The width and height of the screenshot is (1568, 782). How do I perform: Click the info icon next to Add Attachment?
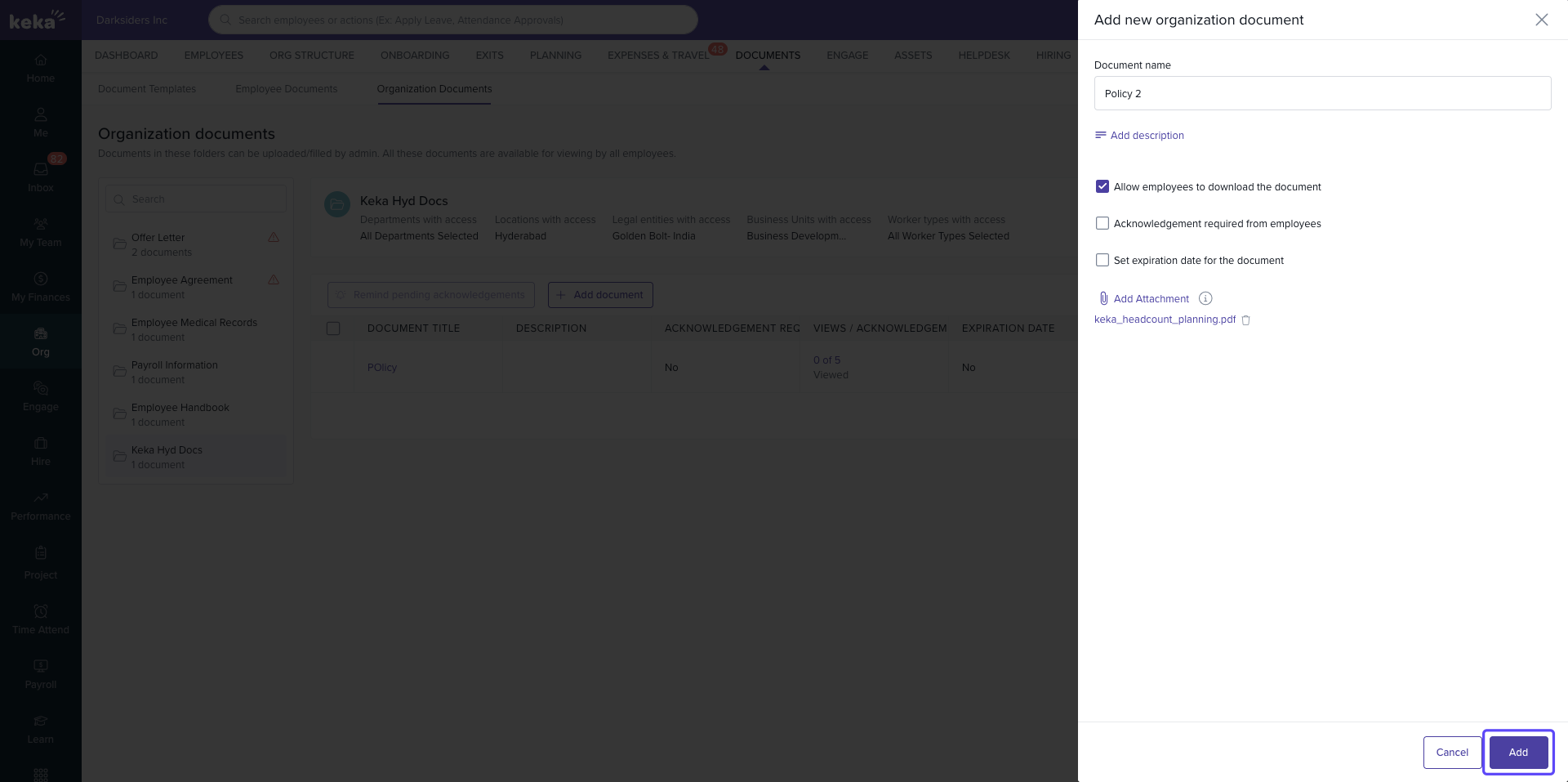[x=1205, y=298]
